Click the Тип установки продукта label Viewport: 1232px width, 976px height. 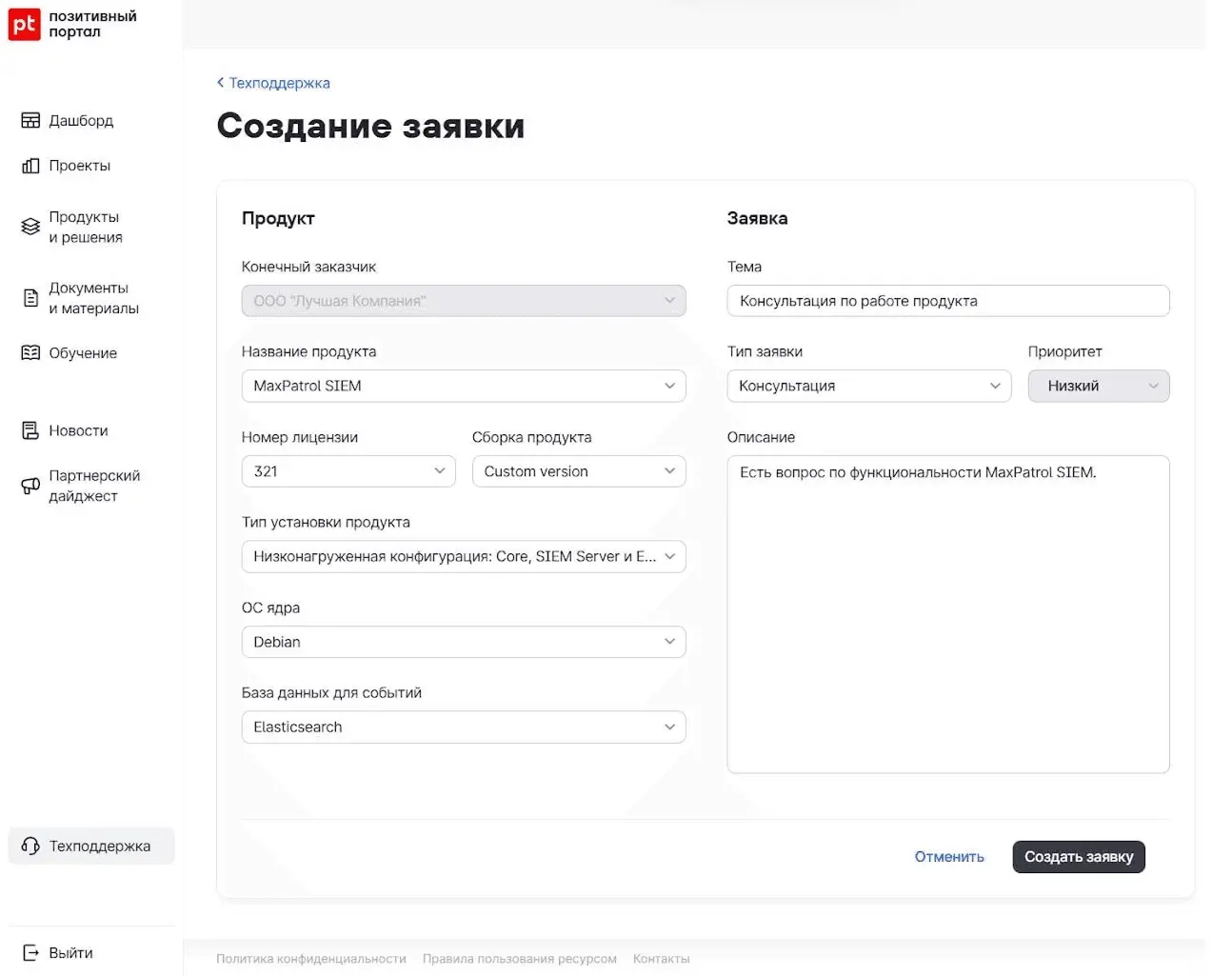326,522
